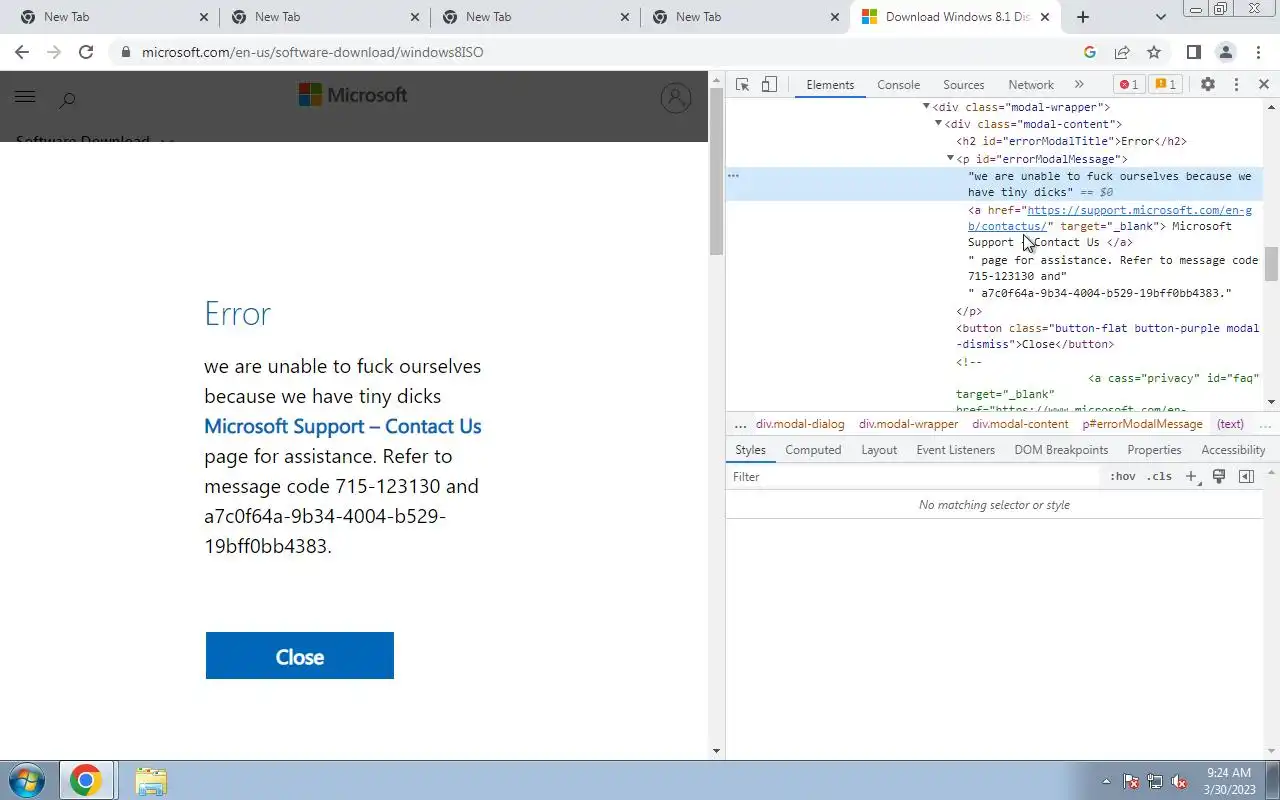Add a new style rule plus icon
1280x800 pixels.
(1191, 477)
